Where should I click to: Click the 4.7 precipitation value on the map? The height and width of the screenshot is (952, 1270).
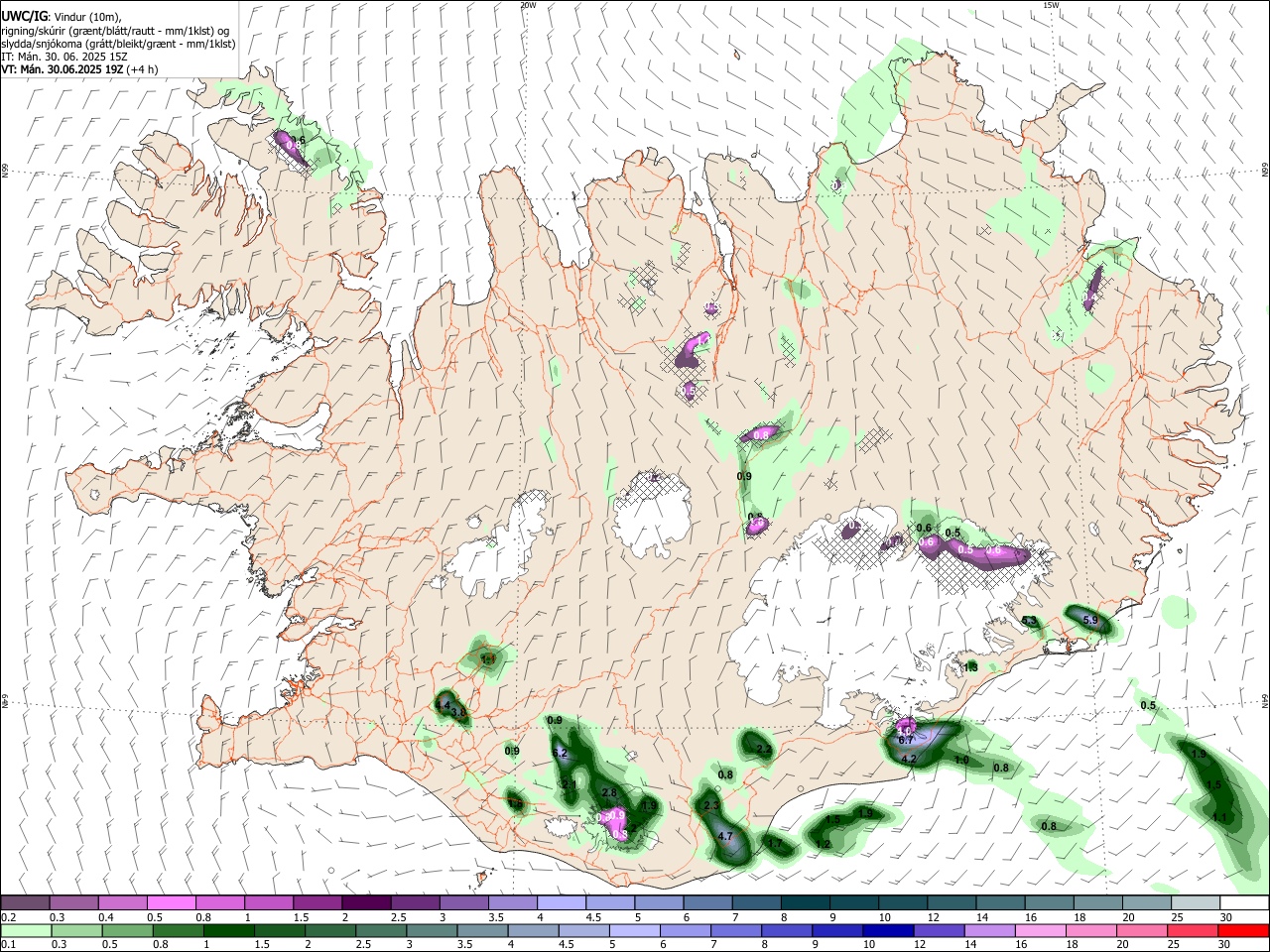coord(725,836)
